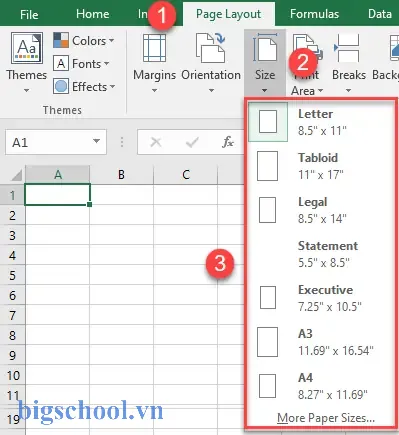This screenshot has height=435, width=399.
Task: Open the theme Colors dropdown
Action: pos(84,41)
